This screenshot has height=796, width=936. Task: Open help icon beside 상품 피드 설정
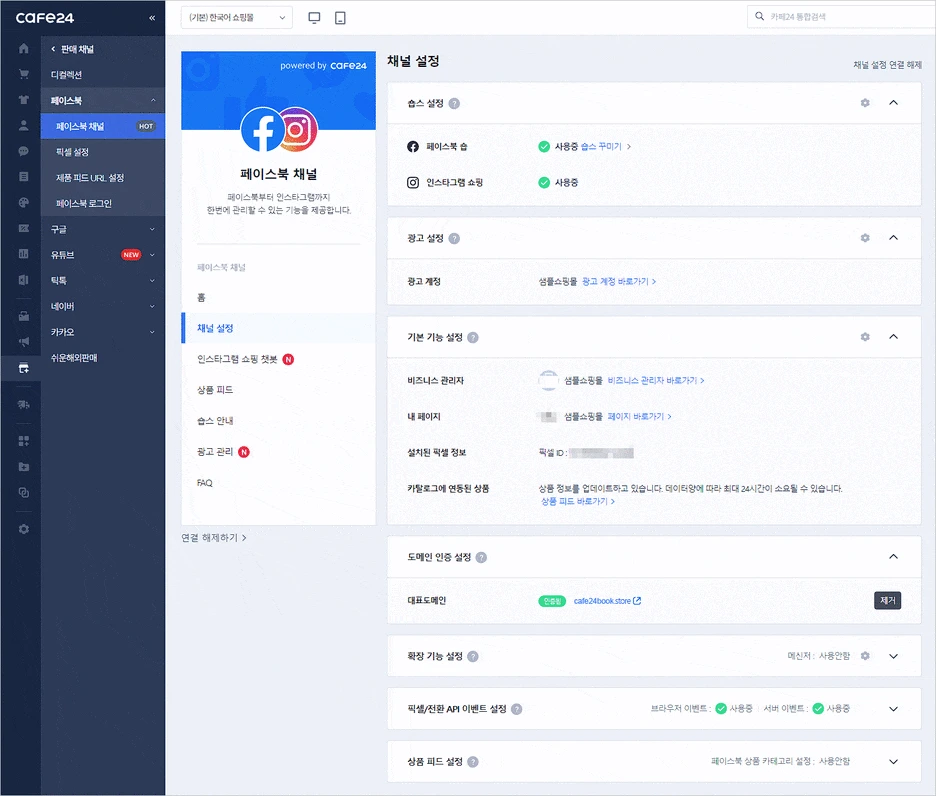[473, 761]
